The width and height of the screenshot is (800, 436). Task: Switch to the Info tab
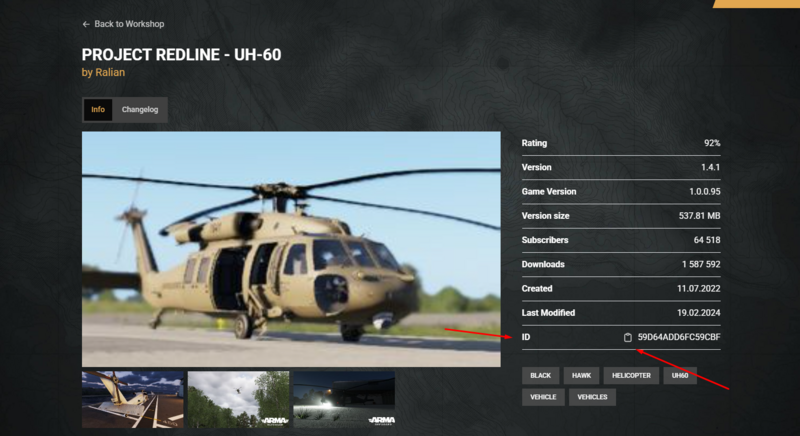(98, 110)
